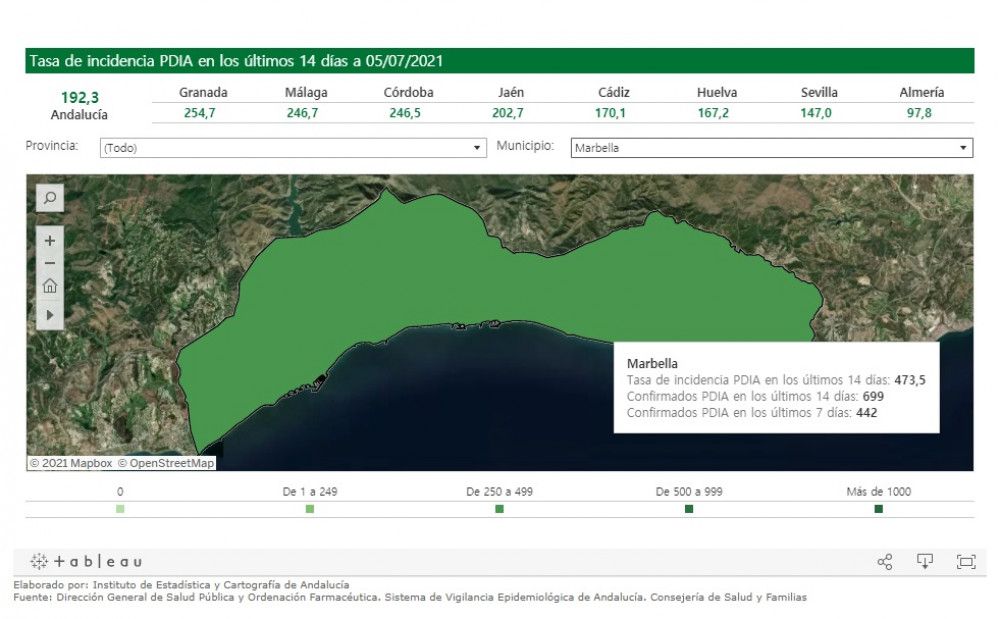Screen dimensions: 1000x619
Task: Open the Provincia dropdown
Action: coord(293,148)
